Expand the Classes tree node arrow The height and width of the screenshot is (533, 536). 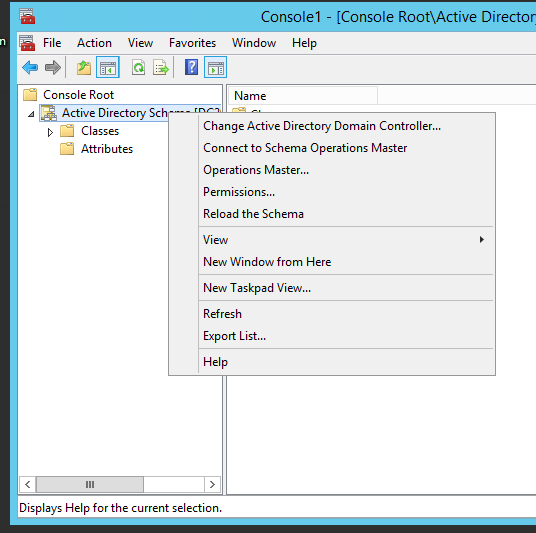coord(50,132)
